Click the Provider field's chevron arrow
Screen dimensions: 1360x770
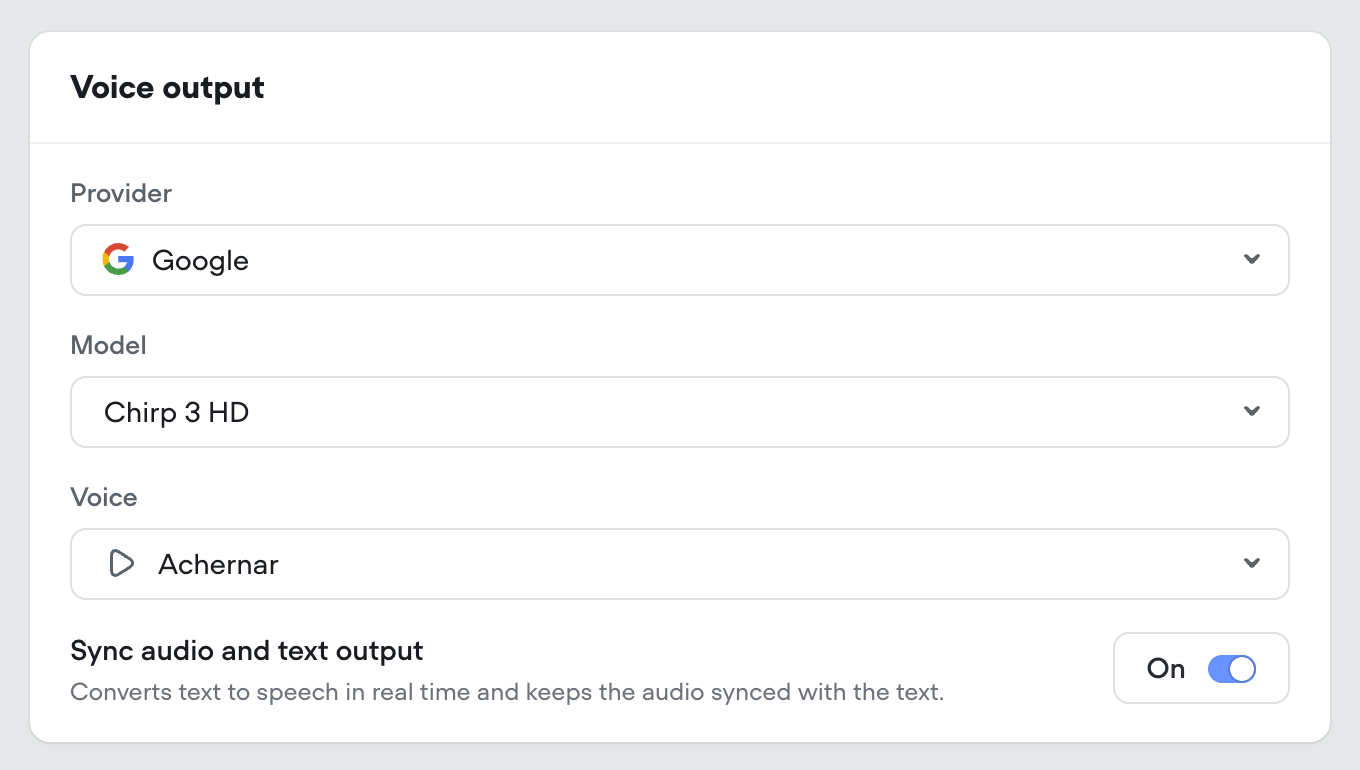point(1251,260)
